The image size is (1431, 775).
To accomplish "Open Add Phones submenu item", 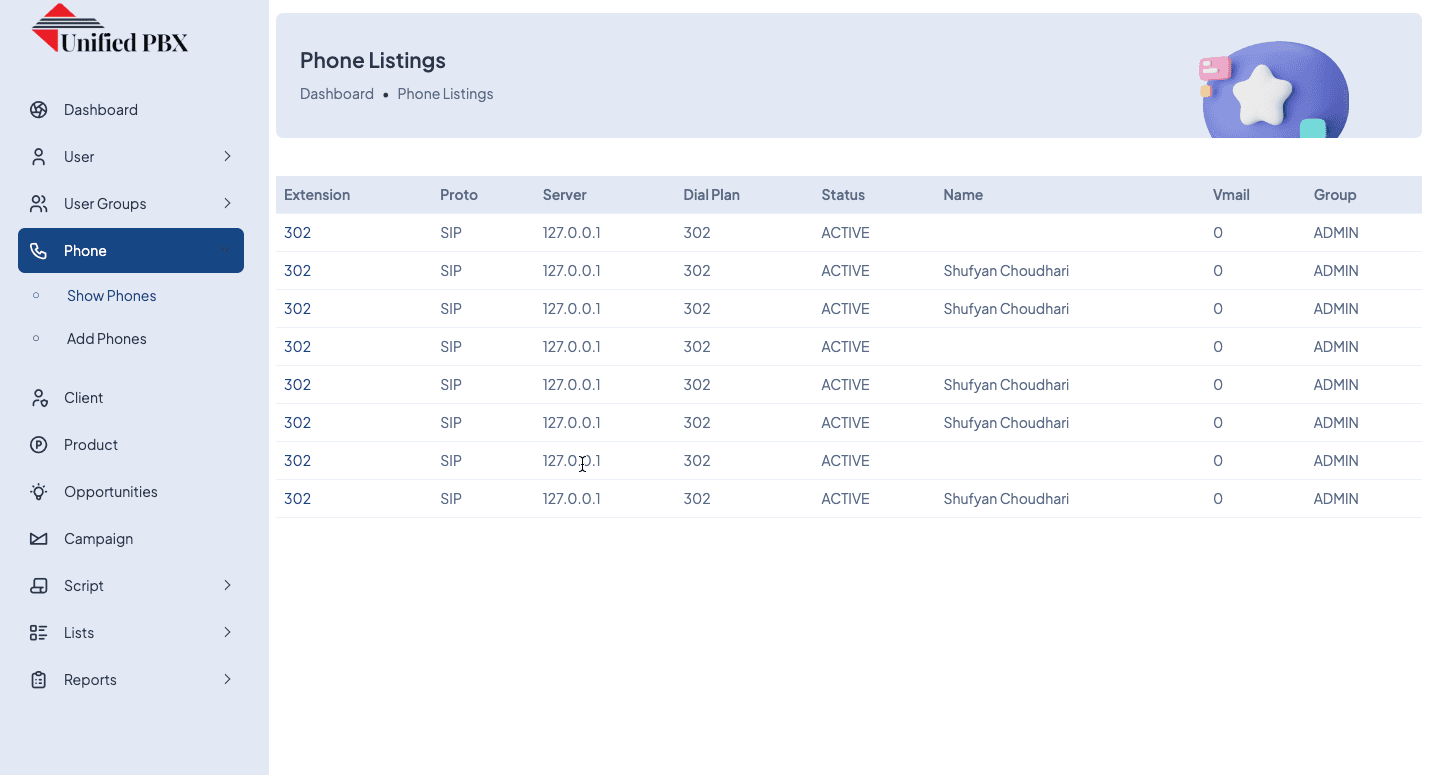I will pos(107,339).
